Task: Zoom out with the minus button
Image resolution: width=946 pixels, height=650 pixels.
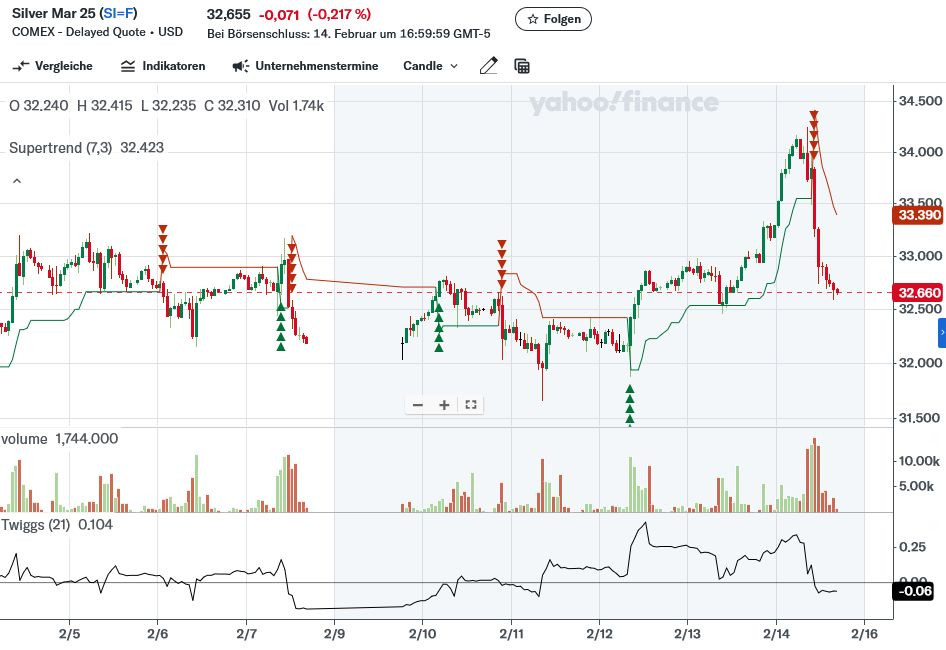Action: pos(417,405)
